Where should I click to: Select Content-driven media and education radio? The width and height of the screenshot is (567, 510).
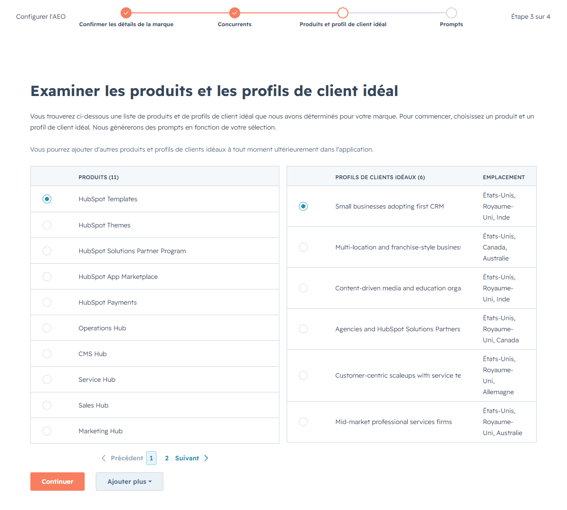pyautogui.click(x=303, y=288)
